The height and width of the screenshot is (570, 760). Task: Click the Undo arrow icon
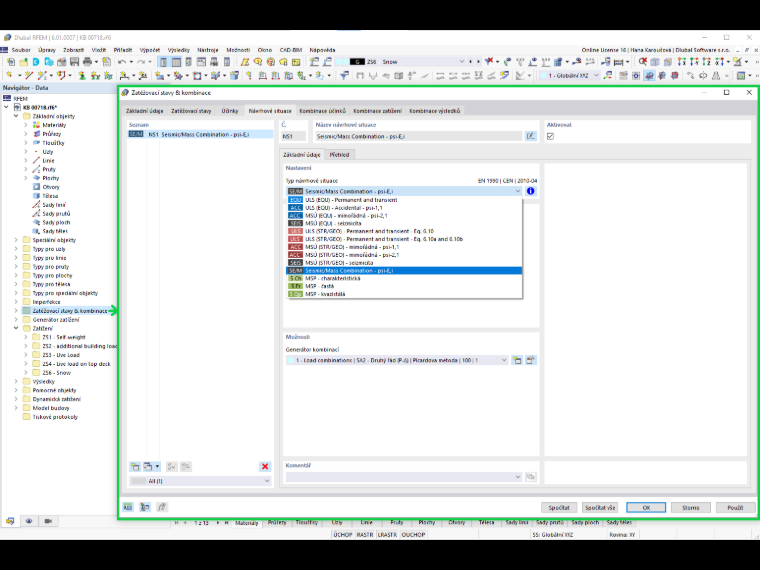122,62
